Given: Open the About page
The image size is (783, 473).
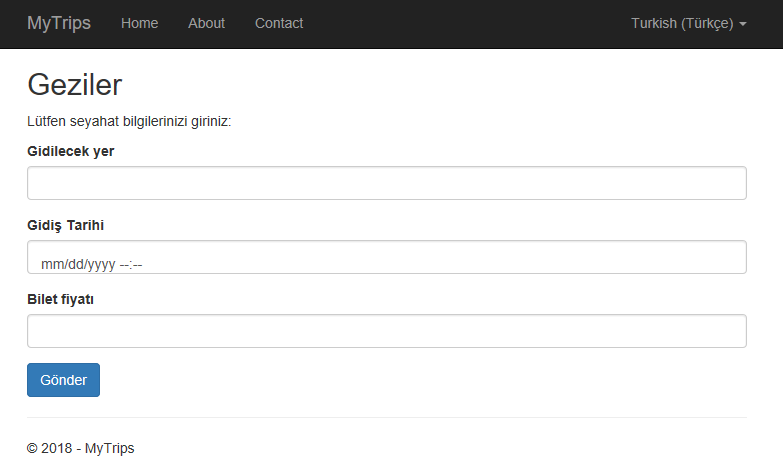Looking at the screenshot, I should tap(206, 23).
